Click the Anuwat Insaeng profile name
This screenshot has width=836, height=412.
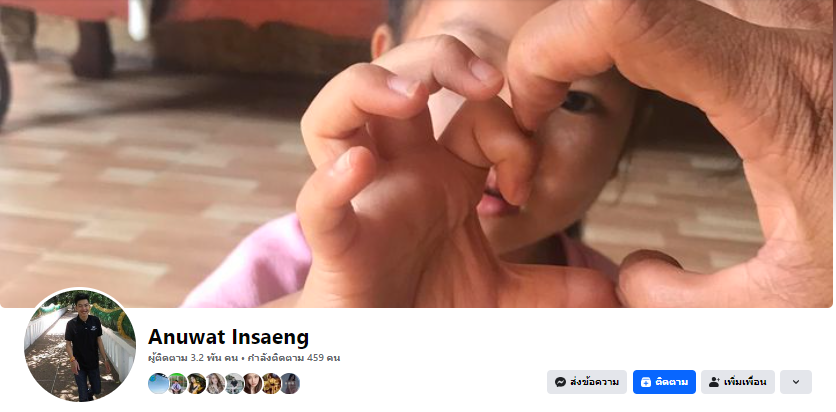(x=228, y=337)
